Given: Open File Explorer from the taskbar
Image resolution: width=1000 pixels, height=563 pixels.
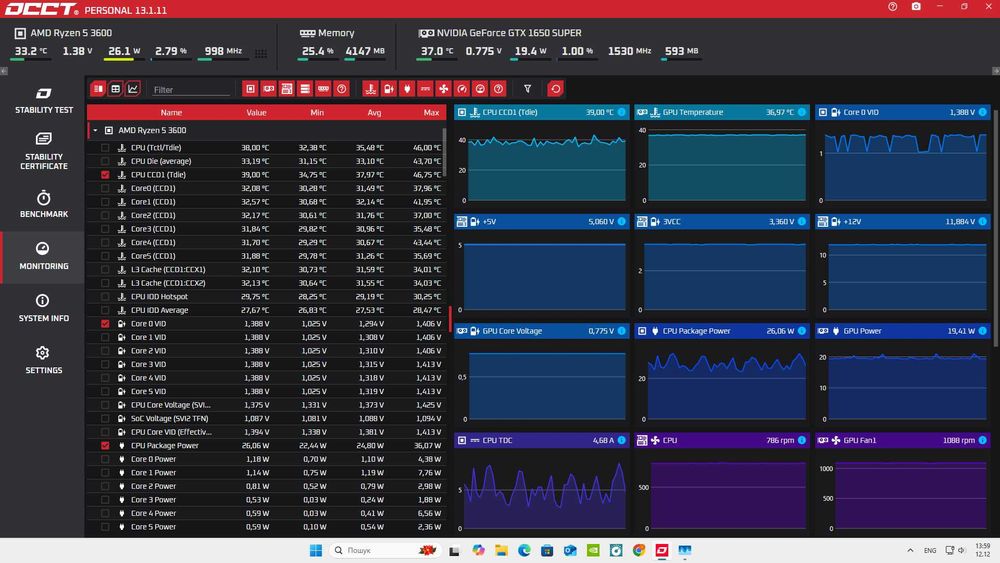Looking at the screenshot, I should pos(501,550).
